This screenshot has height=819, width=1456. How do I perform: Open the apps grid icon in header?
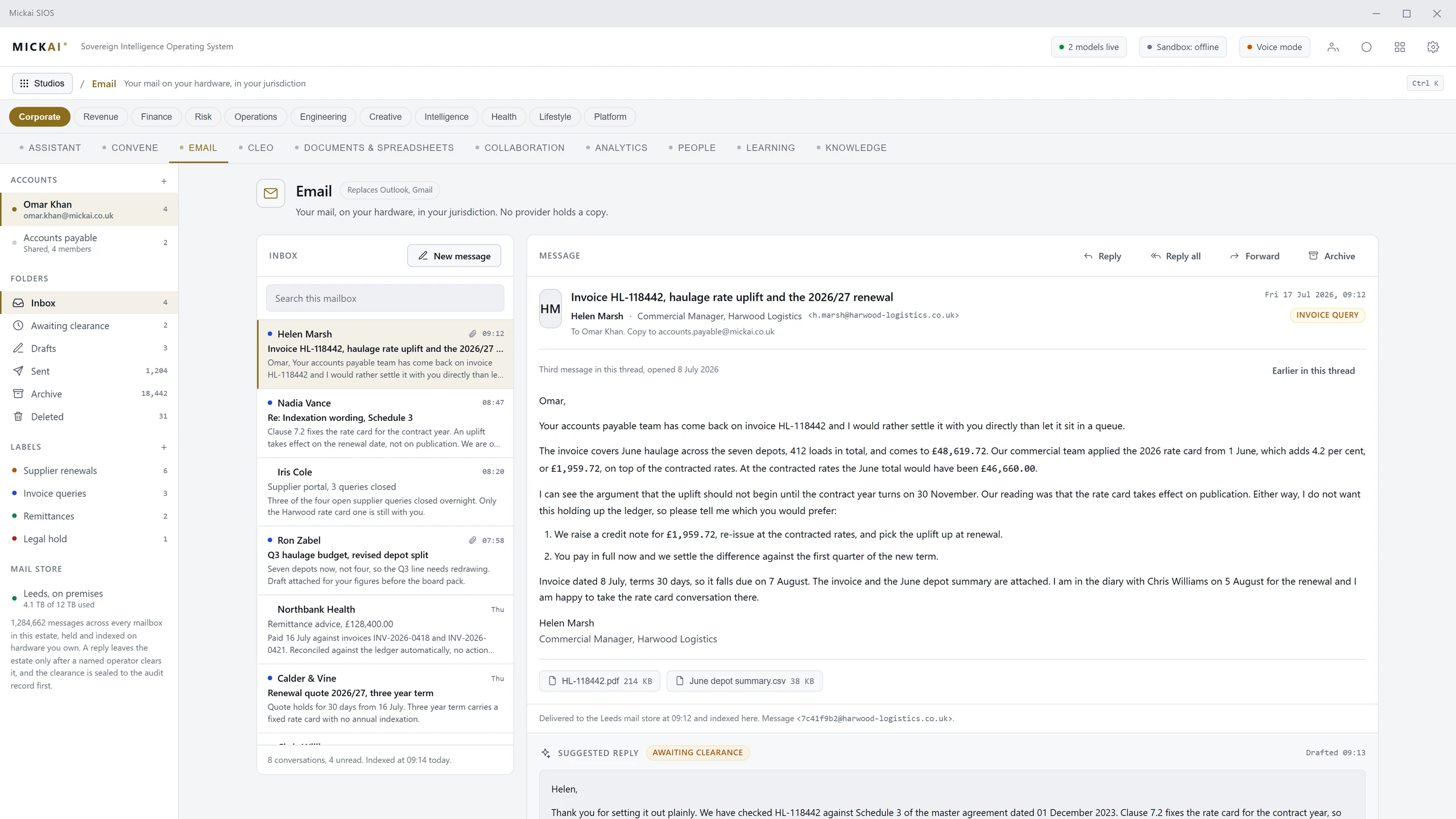(1400, 47)
